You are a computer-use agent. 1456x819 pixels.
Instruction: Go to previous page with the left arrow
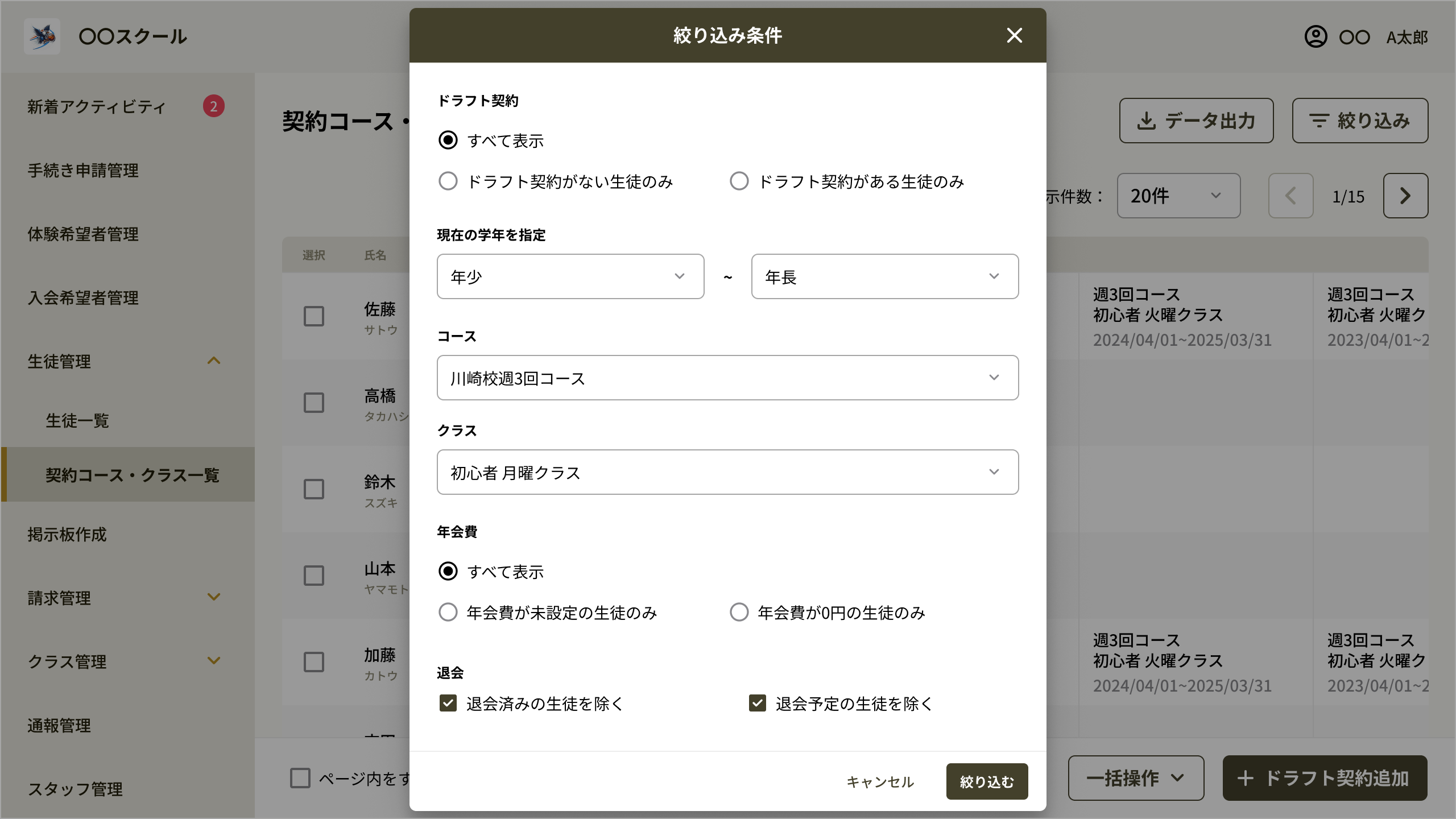[x=1290, y=196]
